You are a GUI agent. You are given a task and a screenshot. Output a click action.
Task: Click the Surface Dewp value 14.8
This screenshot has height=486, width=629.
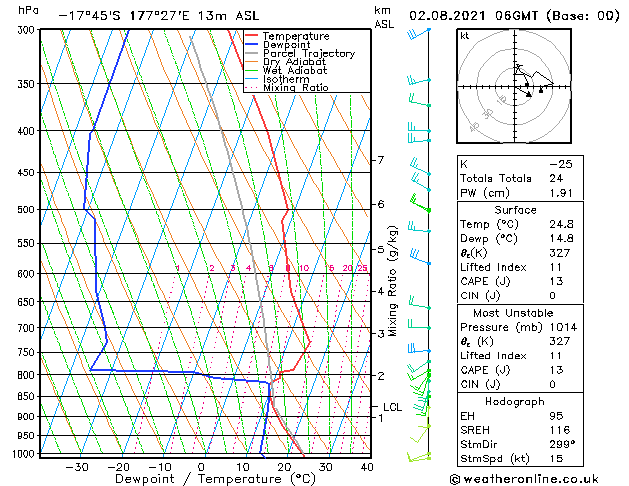click(561, 238)
